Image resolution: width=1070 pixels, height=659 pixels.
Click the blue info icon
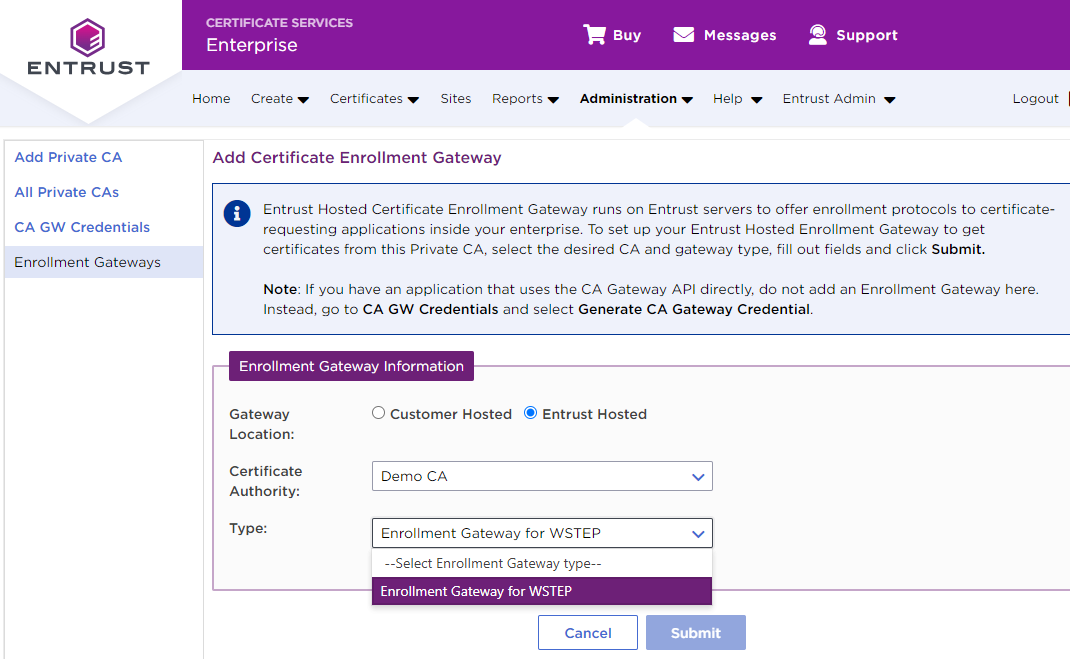pos(237,213)
